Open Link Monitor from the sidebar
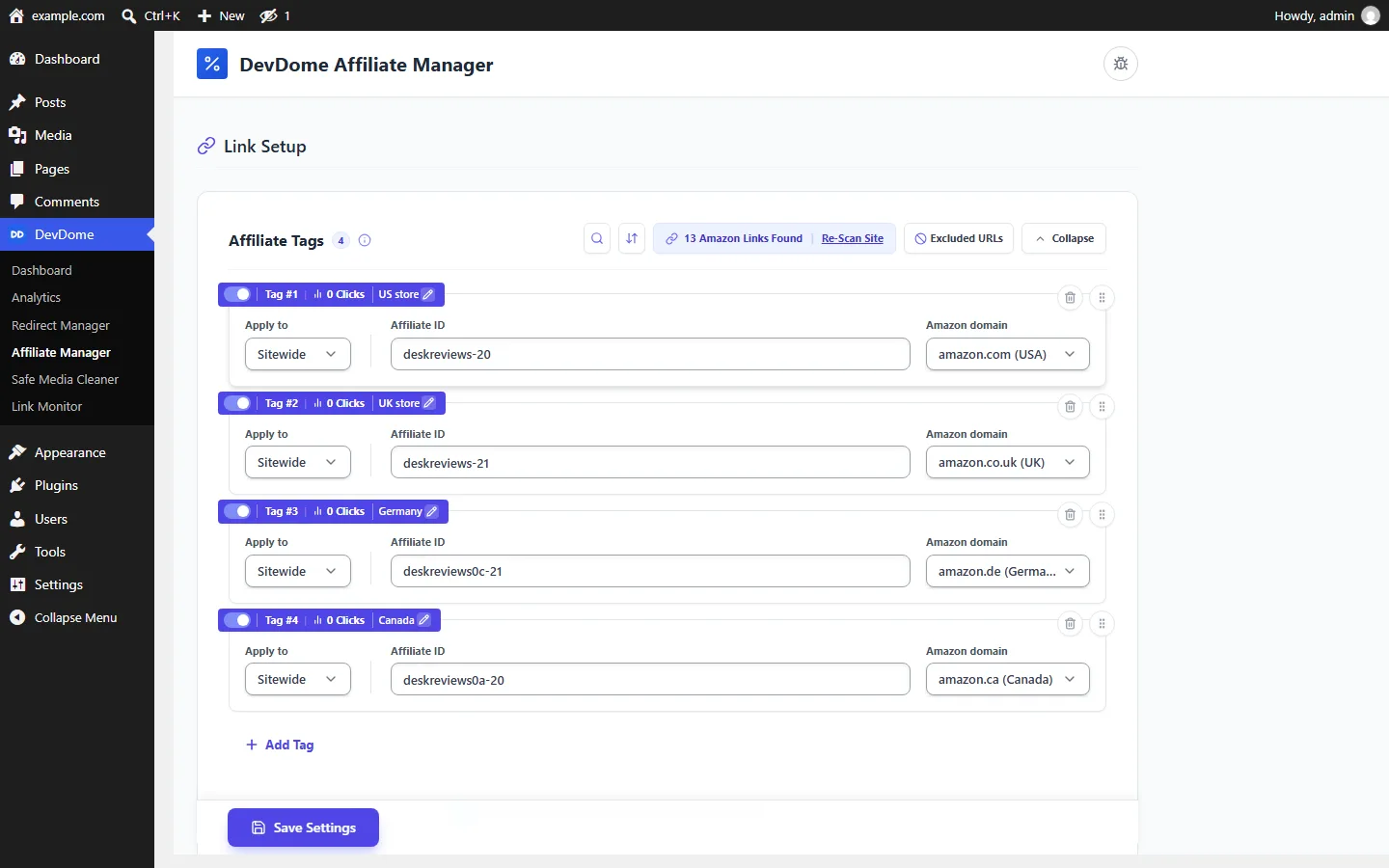 pos(46,406)
